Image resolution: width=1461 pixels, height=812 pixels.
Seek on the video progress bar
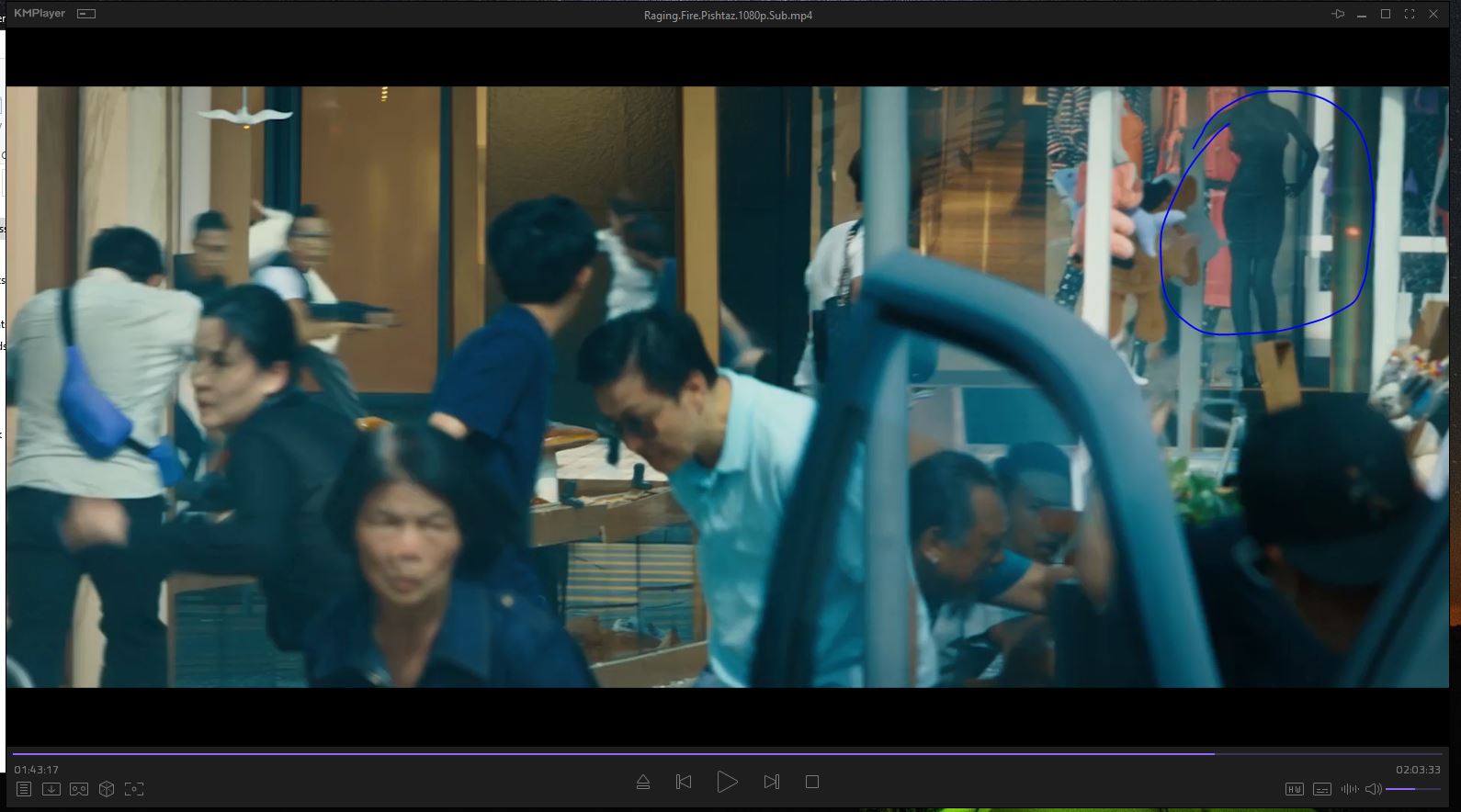[726, 754]
